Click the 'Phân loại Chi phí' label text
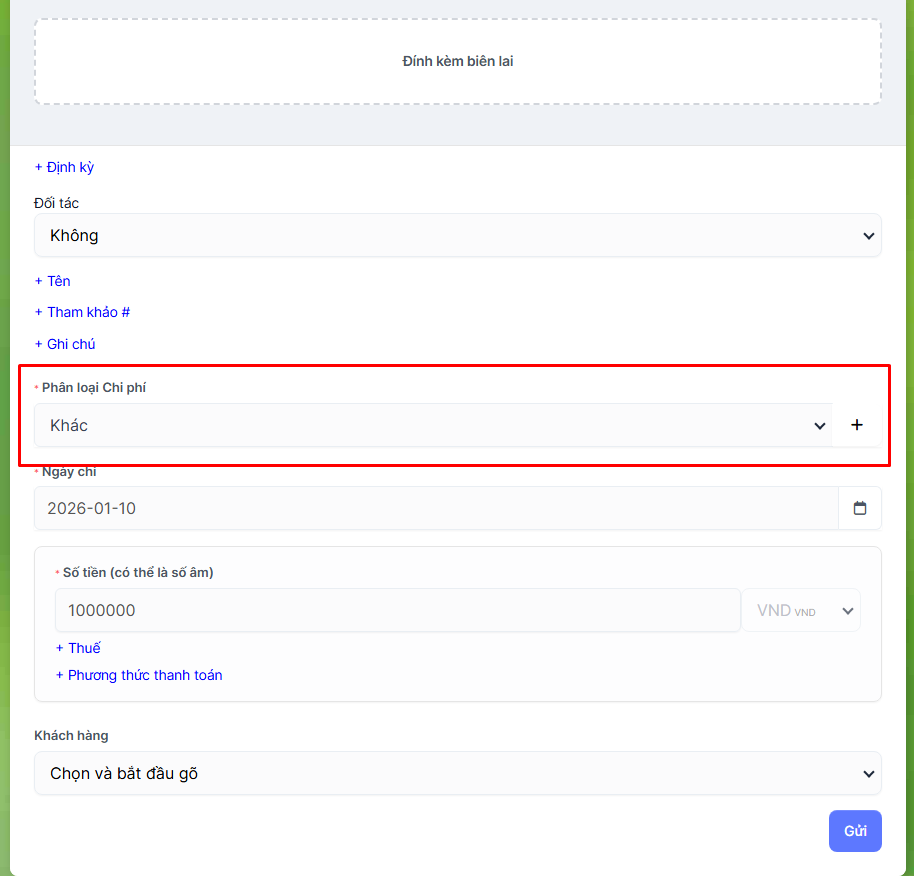The height and width of the screenshot is (876, 914). [x=93, y=387]
